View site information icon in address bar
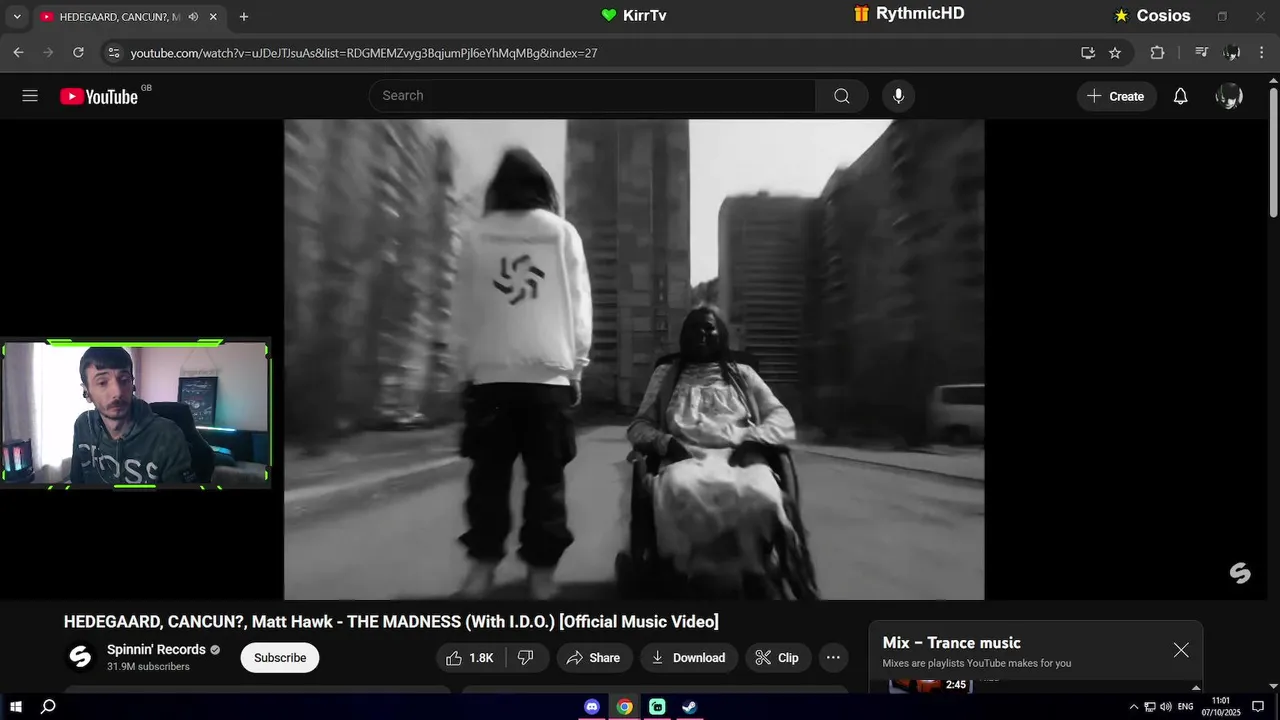This screenshot has width=1280, height=720. point(113,53)
